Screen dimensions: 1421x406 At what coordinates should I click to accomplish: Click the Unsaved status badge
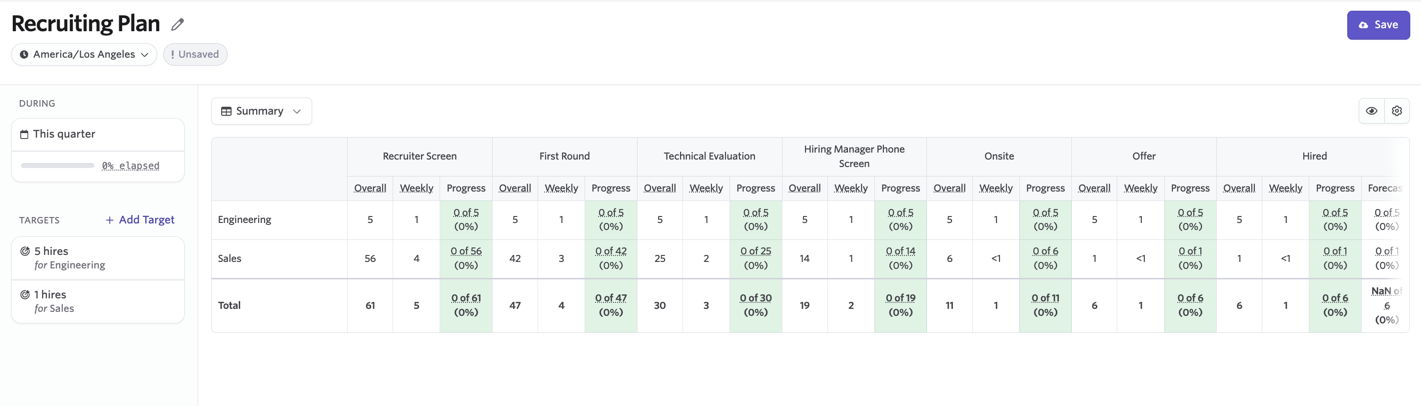coord(195,55)
